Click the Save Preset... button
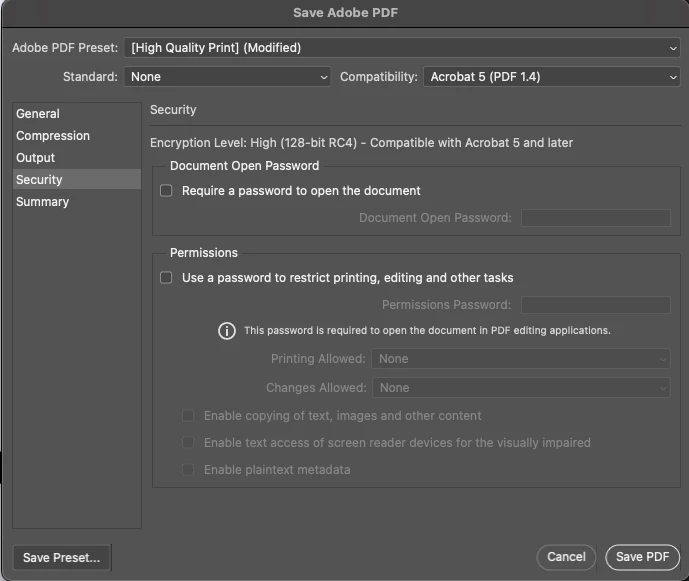689x581 pixels. (62, 557)
